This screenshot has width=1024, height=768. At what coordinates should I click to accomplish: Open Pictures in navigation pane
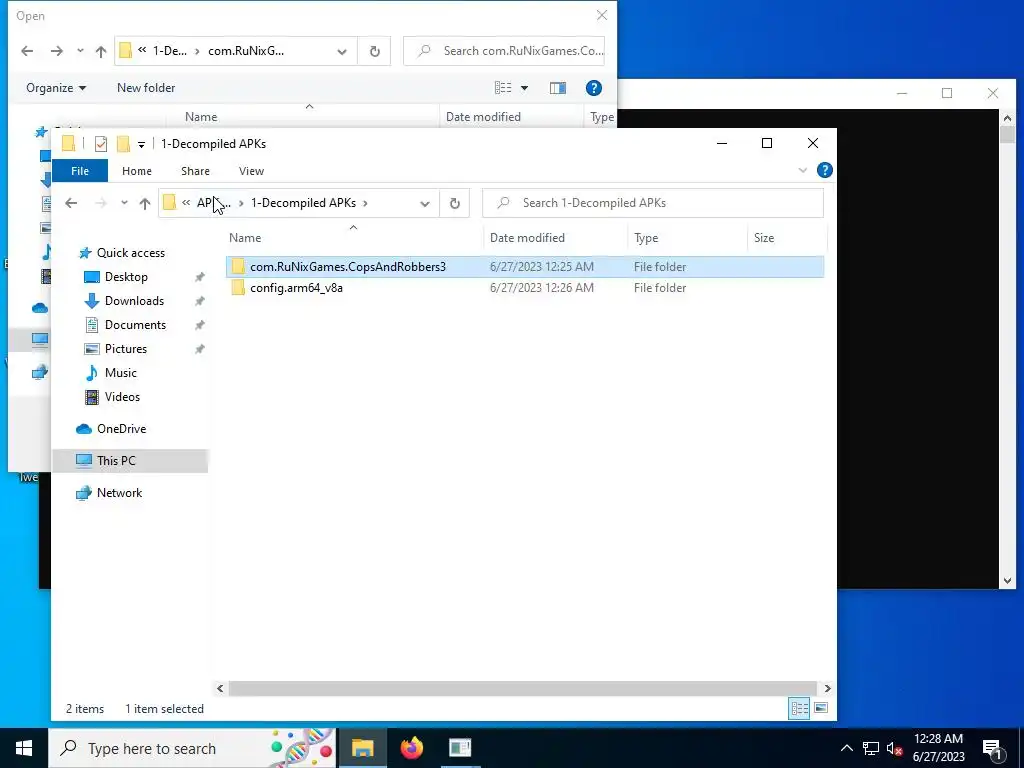click(x=125, y=349)
